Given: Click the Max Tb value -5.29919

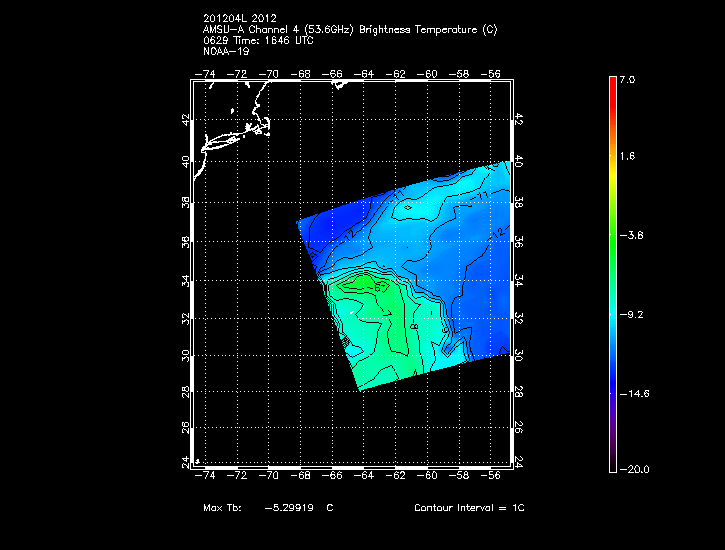Looking at the screenshot, I should coord(286,508).
